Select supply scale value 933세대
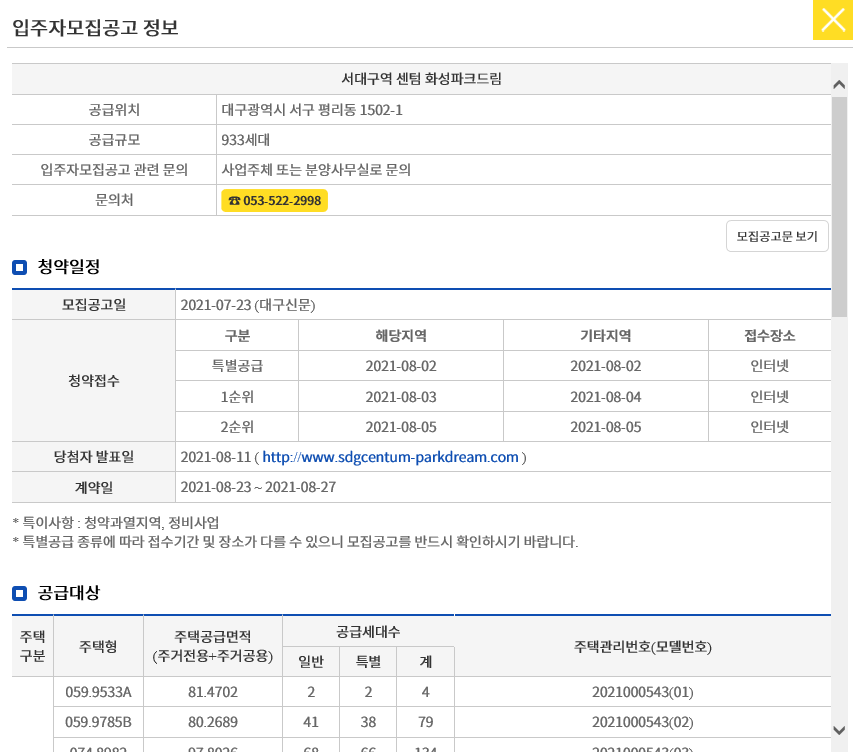This screenshot has height=752, width=868. point(246,140)
